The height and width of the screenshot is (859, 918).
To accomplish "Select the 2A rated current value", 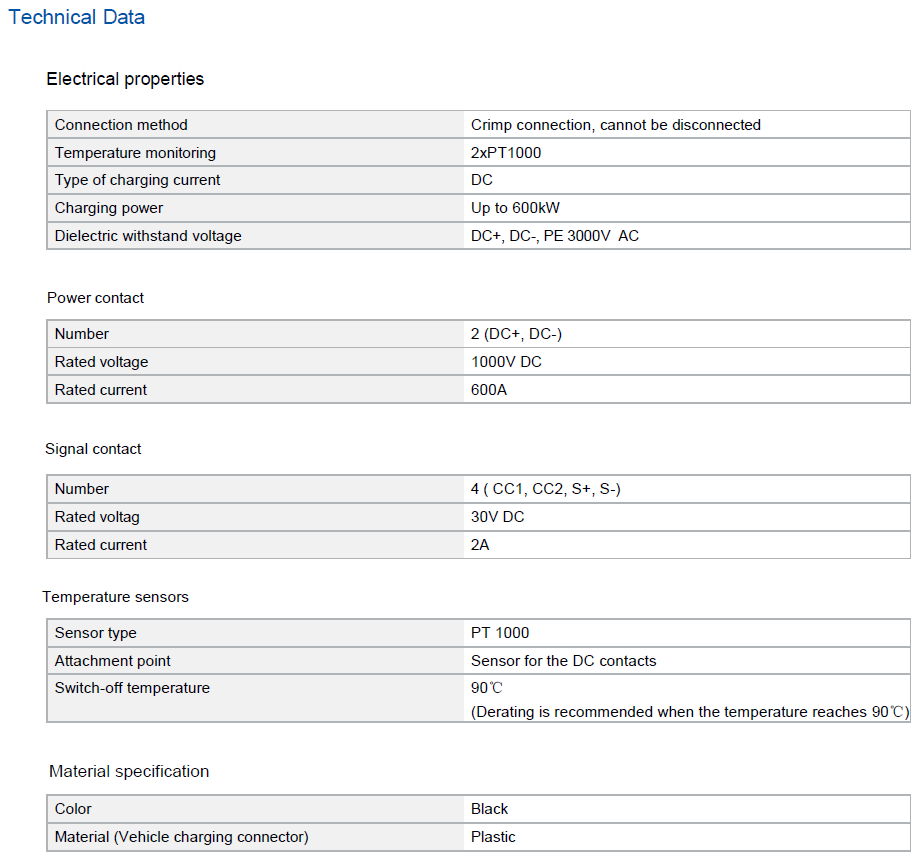I will point(480,545).
